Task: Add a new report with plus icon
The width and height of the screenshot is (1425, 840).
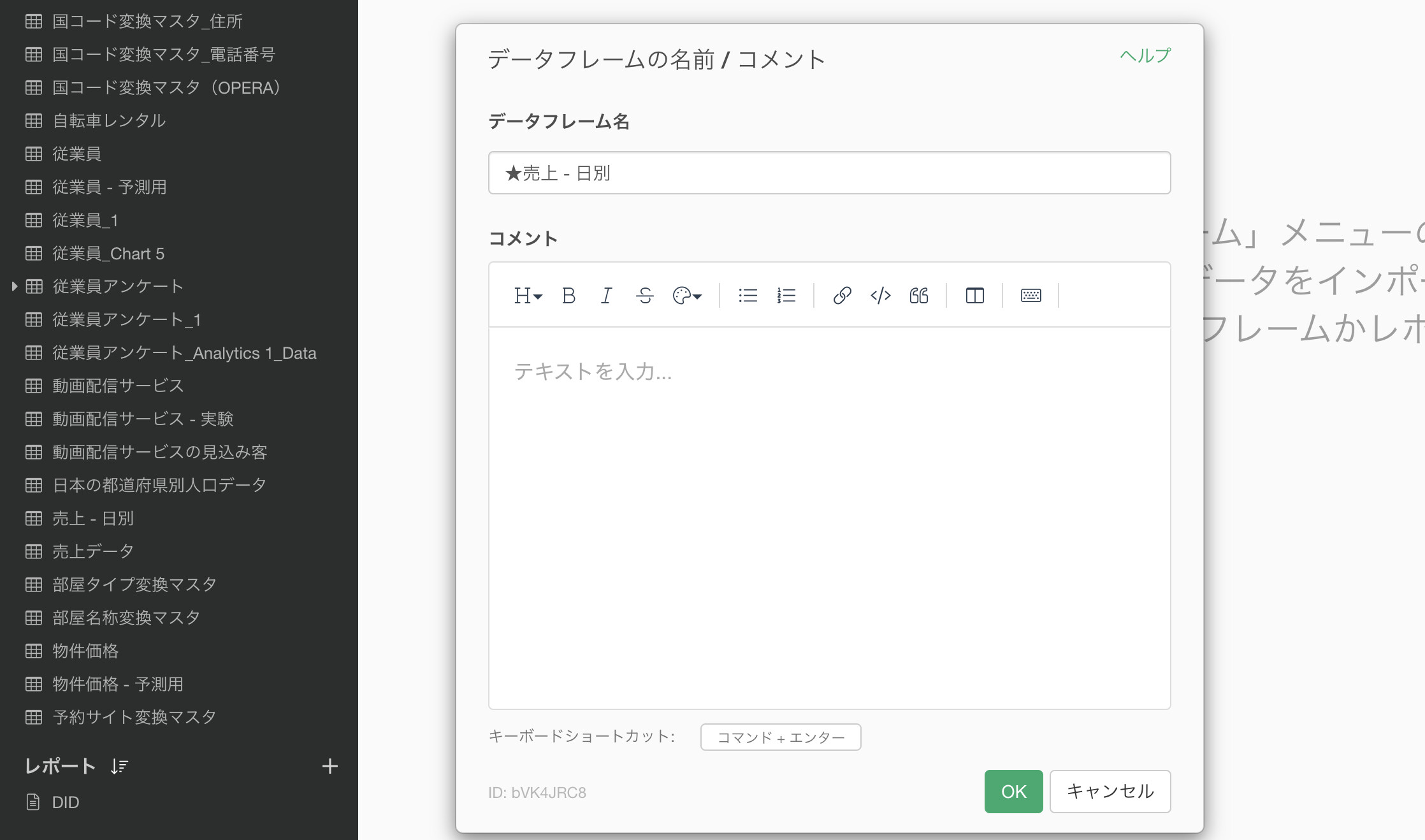Action: point(329,766)
